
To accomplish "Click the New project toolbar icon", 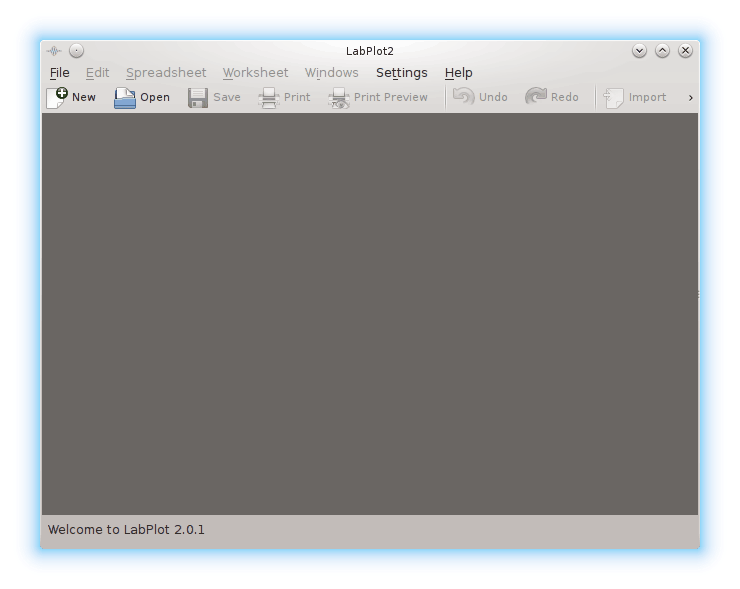I will pos(57,97).
